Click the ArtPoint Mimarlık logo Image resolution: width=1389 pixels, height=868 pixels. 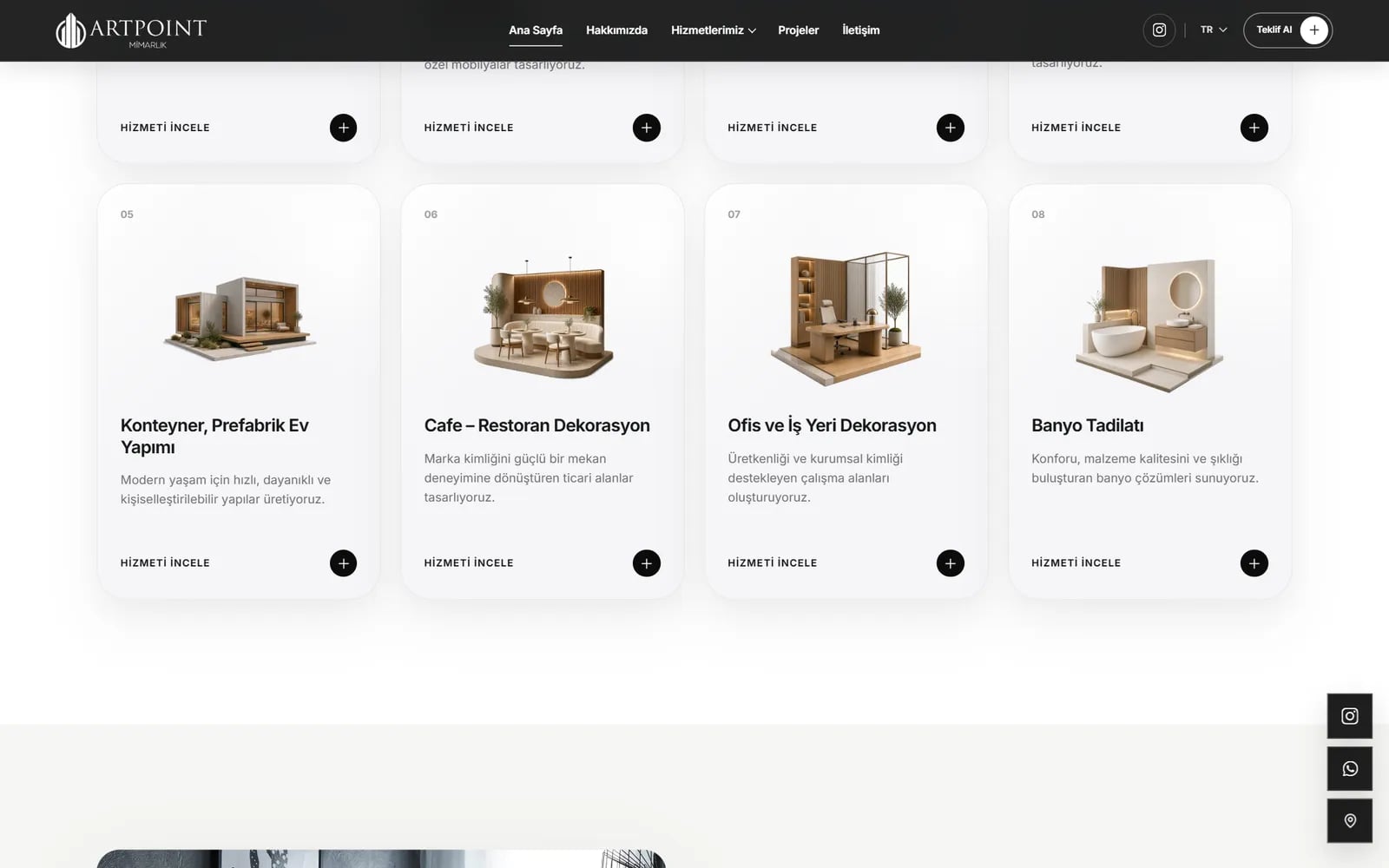(131, 30)
